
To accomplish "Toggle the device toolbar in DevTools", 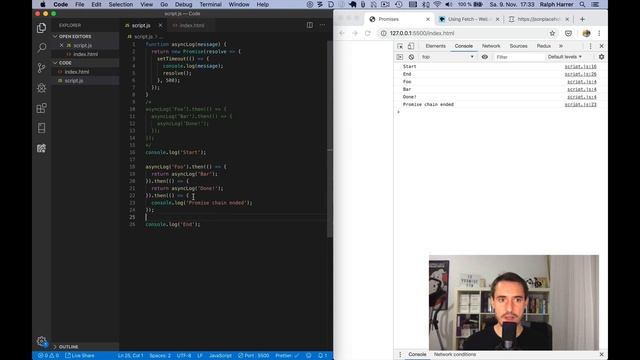I will point(411,46).
